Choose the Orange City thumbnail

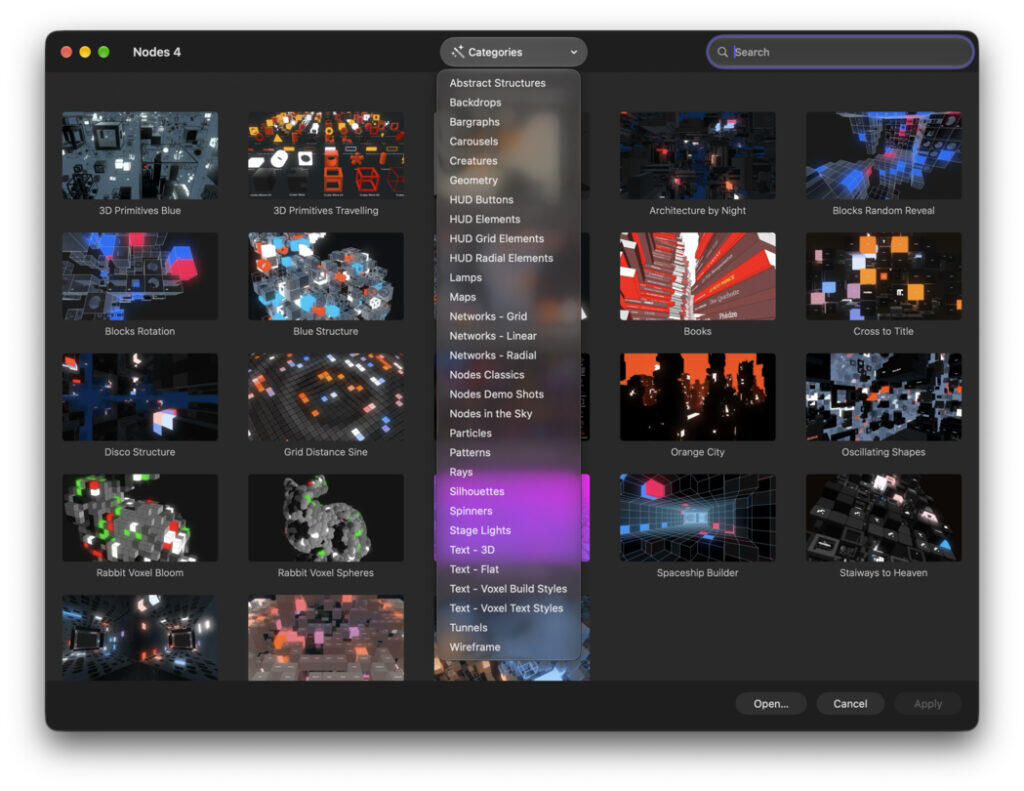(x=697, y=397)
